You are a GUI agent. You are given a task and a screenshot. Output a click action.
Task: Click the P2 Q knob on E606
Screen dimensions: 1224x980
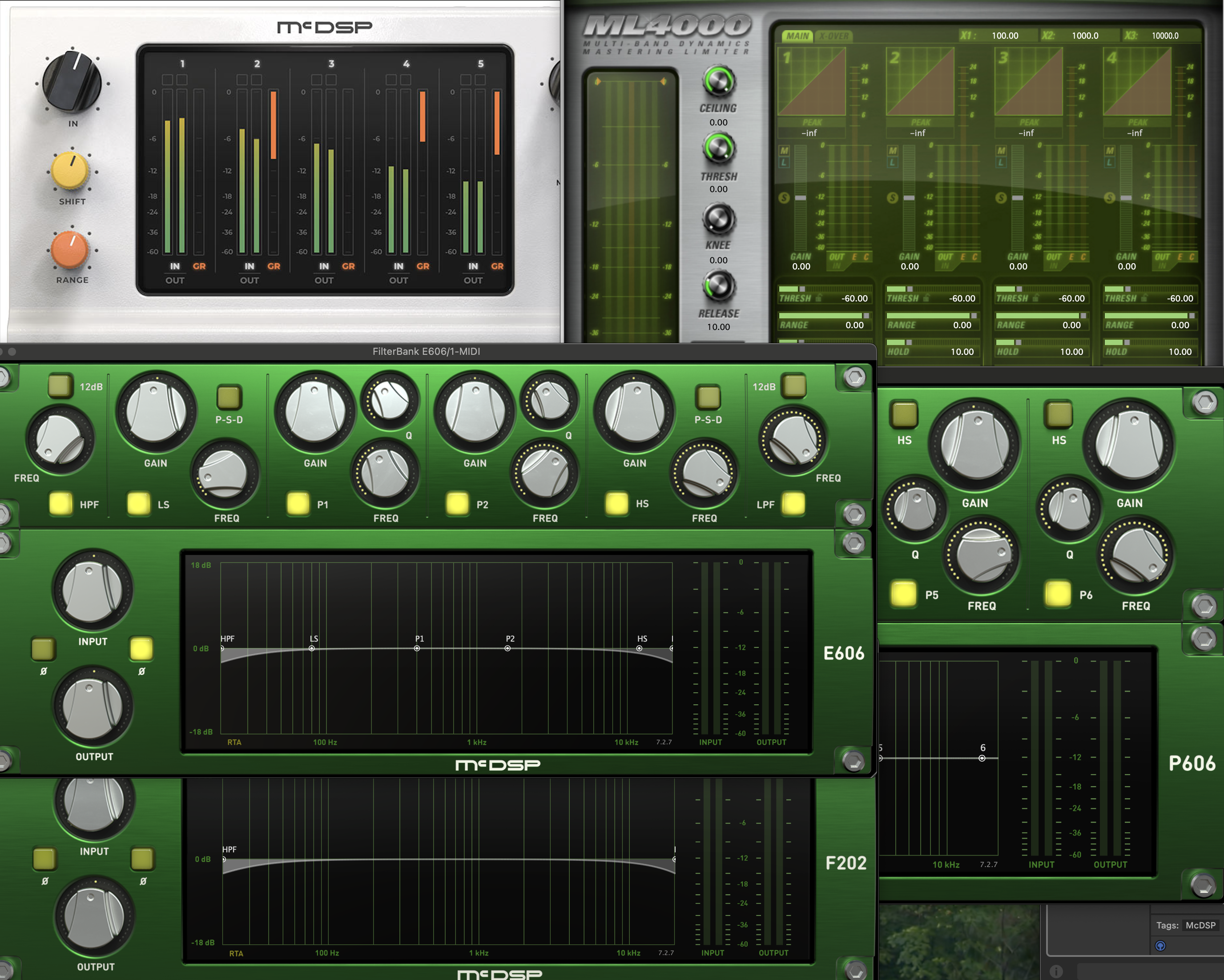[549, 401]
